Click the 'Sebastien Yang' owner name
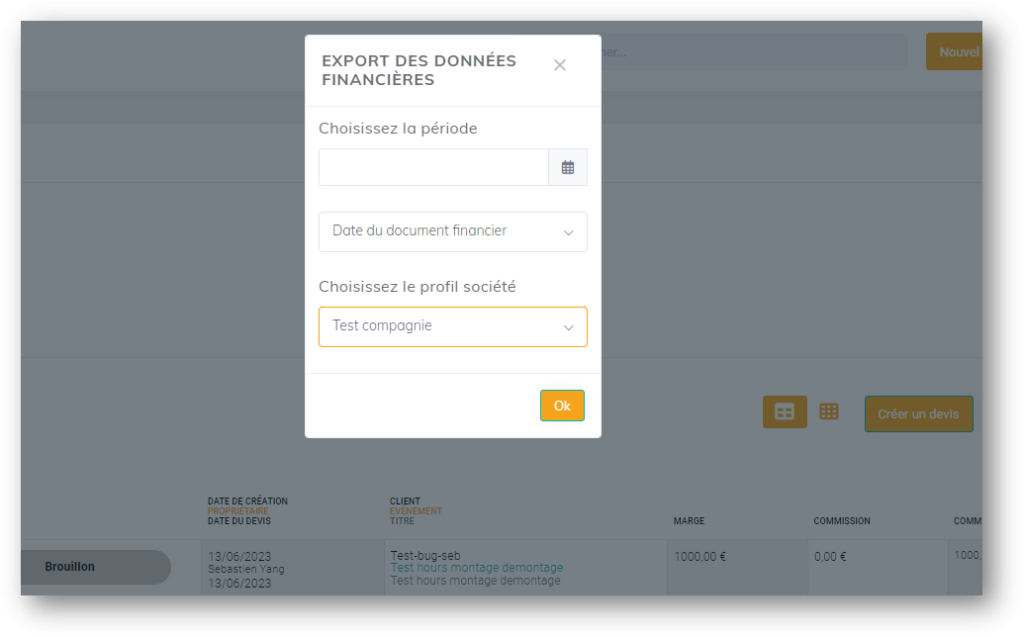The width and height of the screenshot is (1024, 637). tap(246, 569)
